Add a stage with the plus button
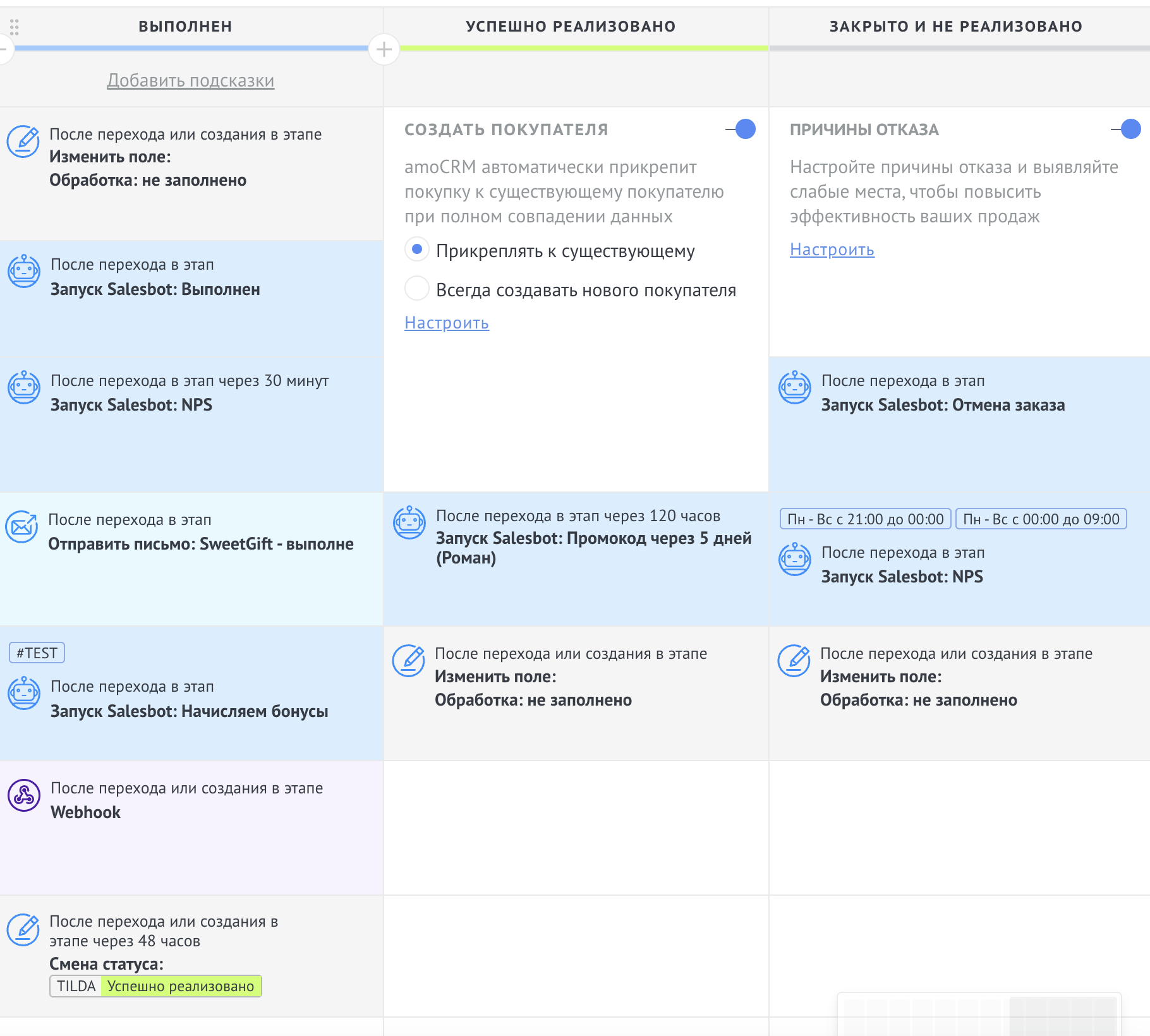This screenshot has height=1036, width=1150. tap(384, 49)
